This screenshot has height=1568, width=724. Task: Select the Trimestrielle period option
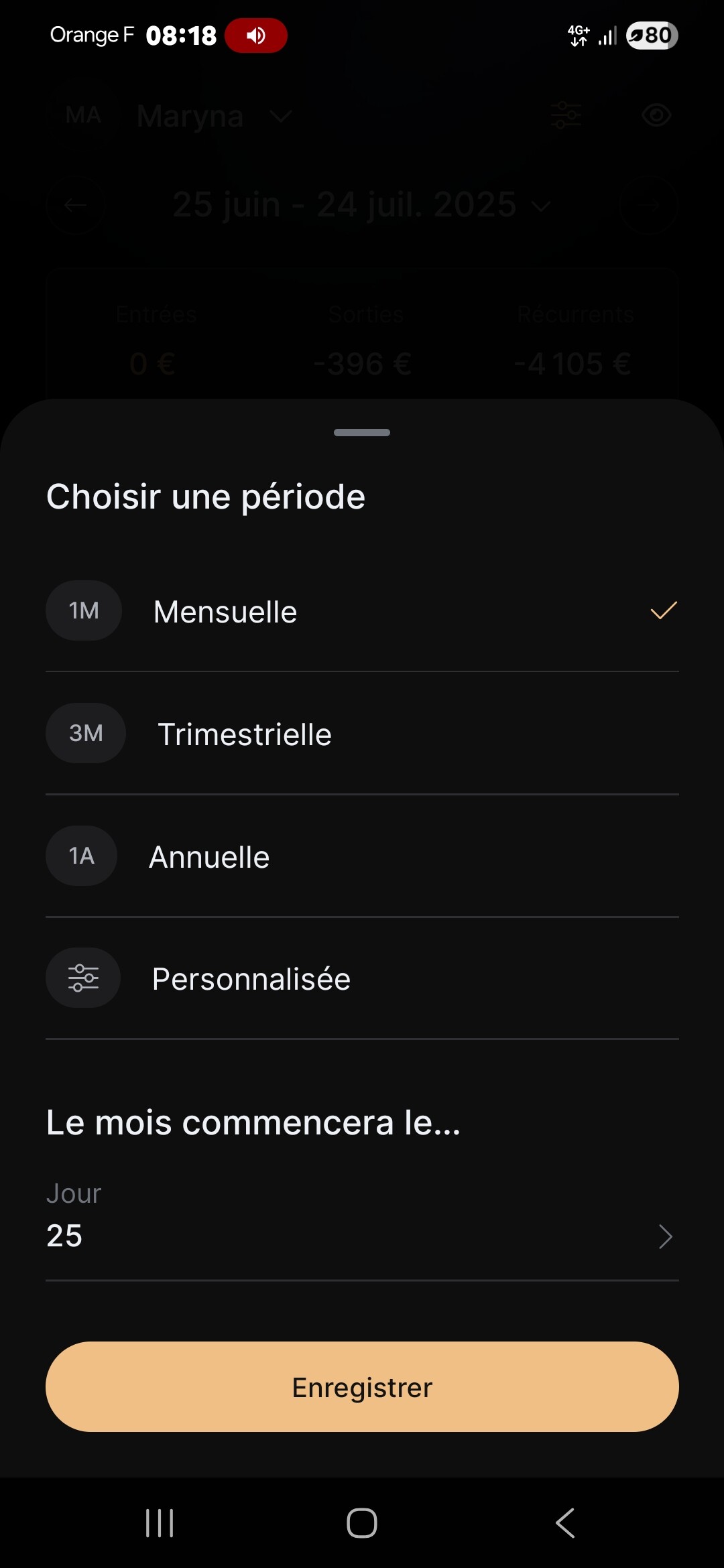[x=245, y=734]
